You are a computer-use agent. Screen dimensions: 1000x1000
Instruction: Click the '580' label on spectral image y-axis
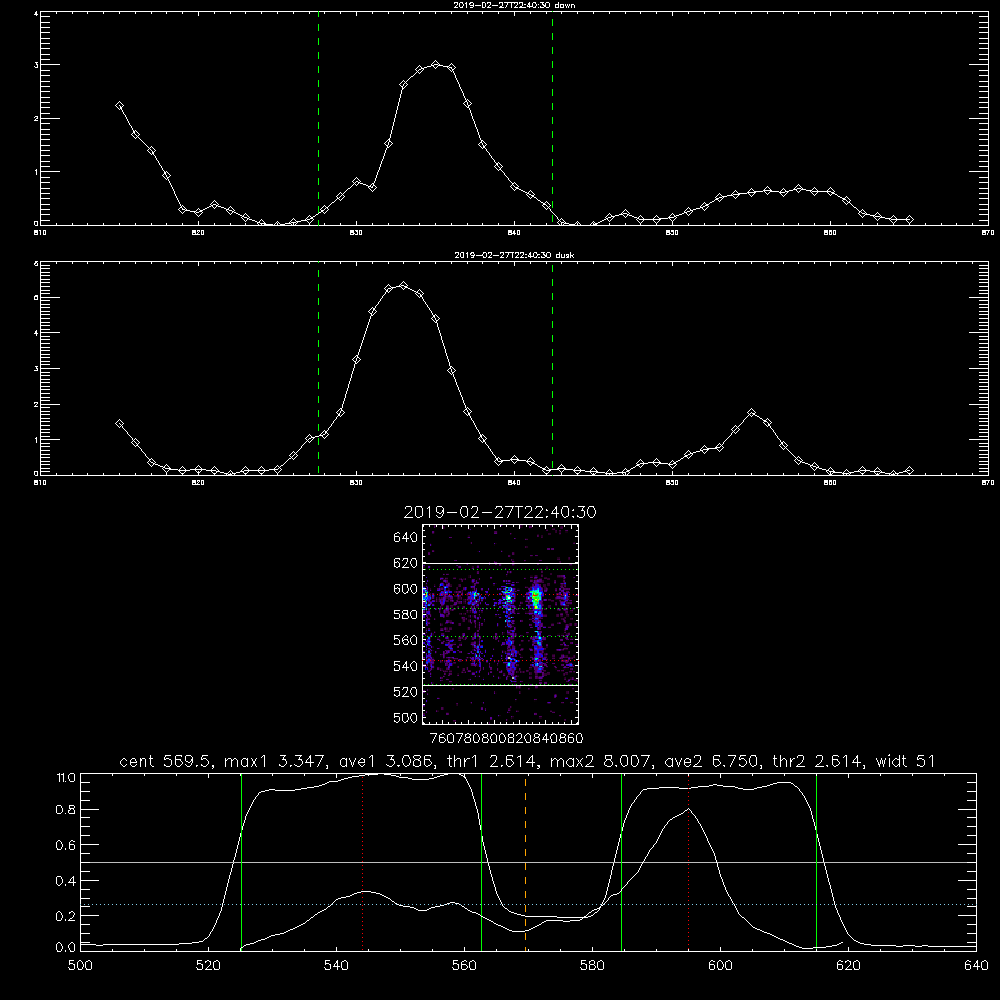[x=405, y=615]
